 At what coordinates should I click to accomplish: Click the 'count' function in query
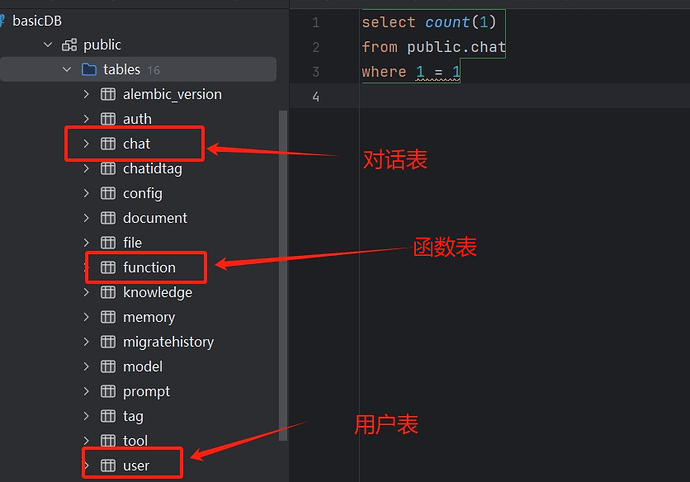447,22
